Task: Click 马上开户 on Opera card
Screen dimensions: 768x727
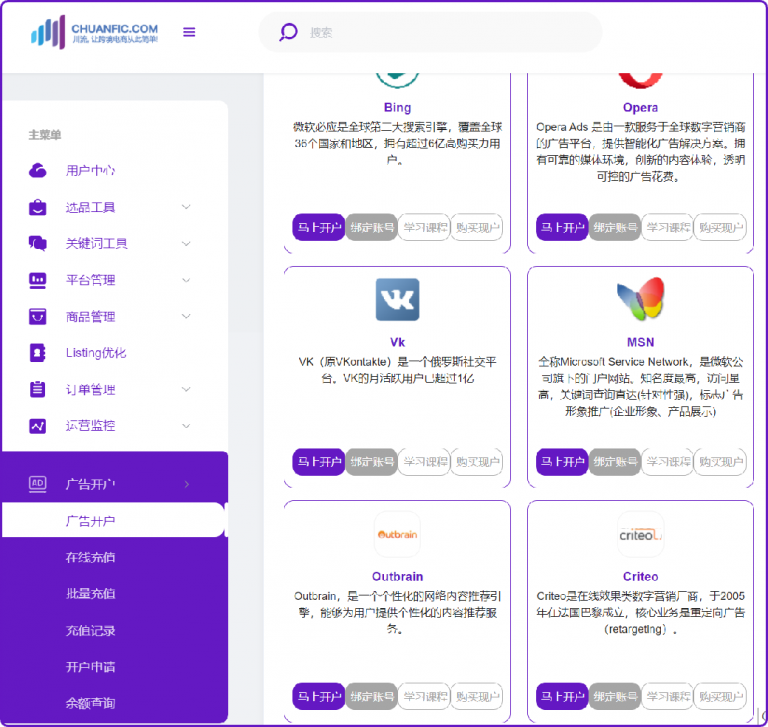Action: pyautogui.click(x=562, y=227)
